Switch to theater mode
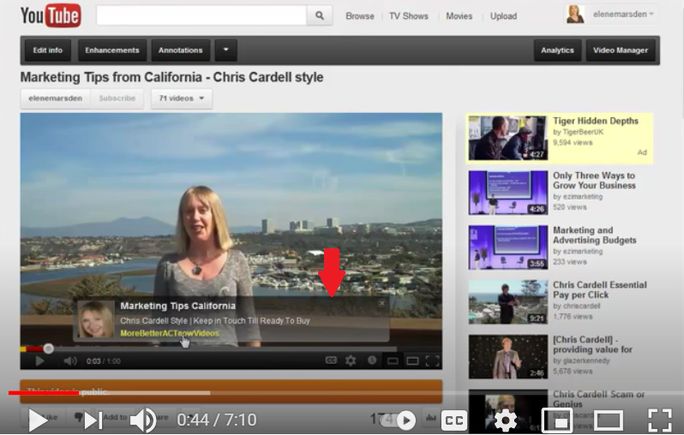This screenshot has width=684, height=435. [x=608, y=420]
